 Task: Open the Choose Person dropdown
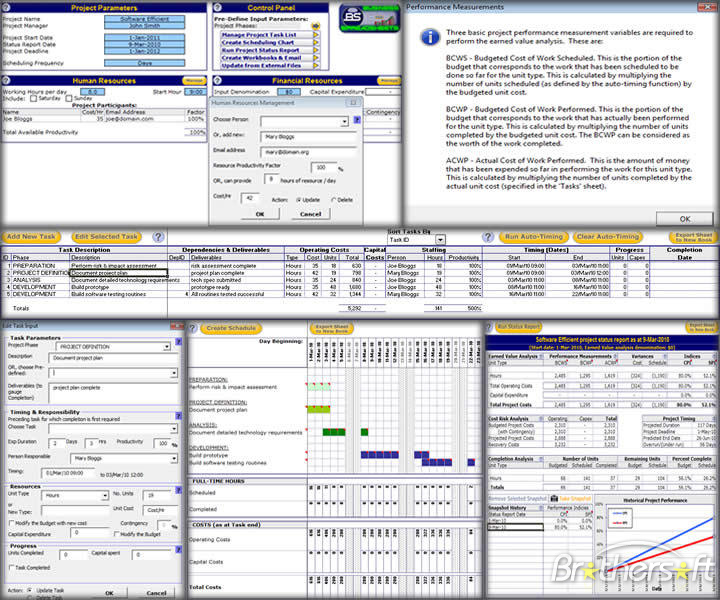[344, 122]
